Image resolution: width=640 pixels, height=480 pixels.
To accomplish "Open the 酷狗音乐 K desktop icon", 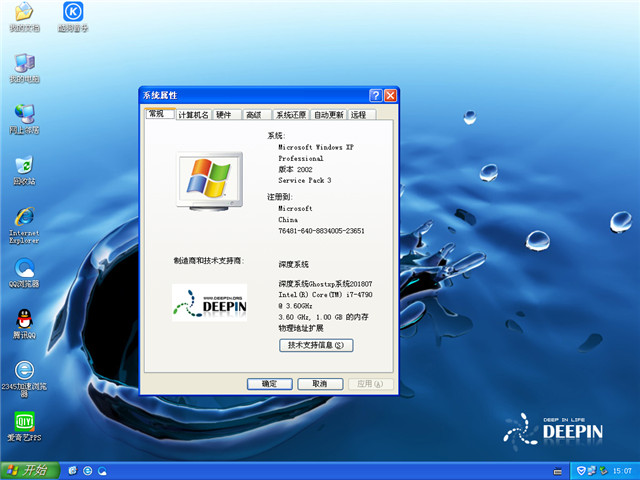I will click(73, 16).
